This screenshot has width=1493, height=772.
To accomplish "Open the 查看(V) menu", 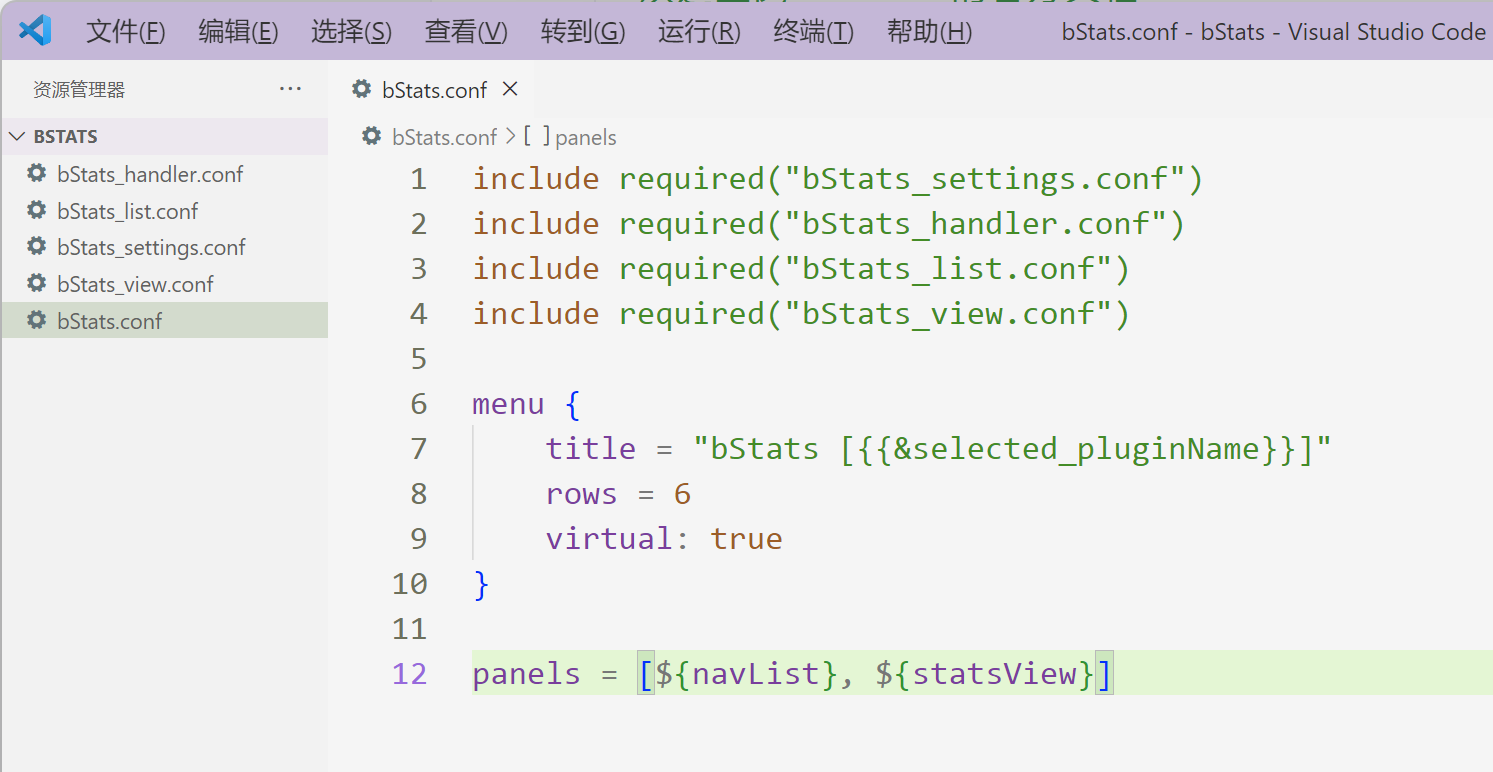I will pyautogui.click(x=466, y=32).
